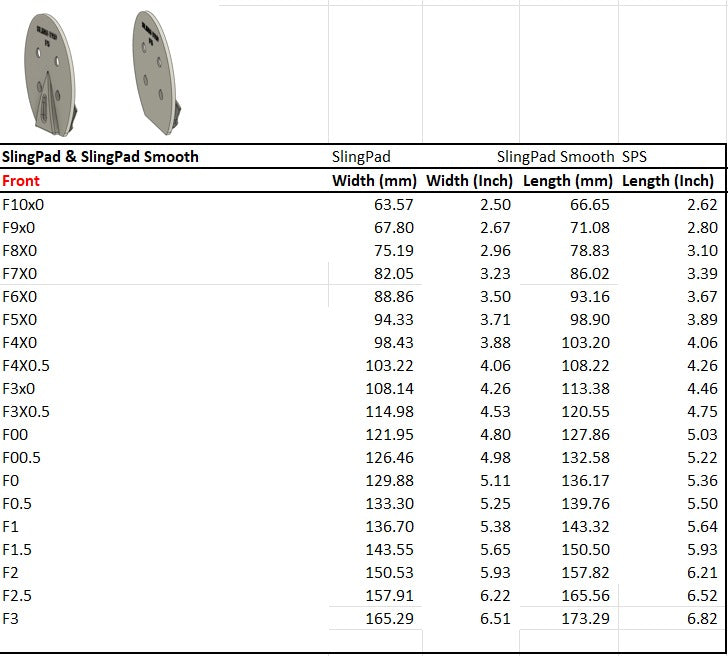Click the 93.16 length cell
Image resolution: width=728 pixels, height=656 pixels.
coord(590,297)
